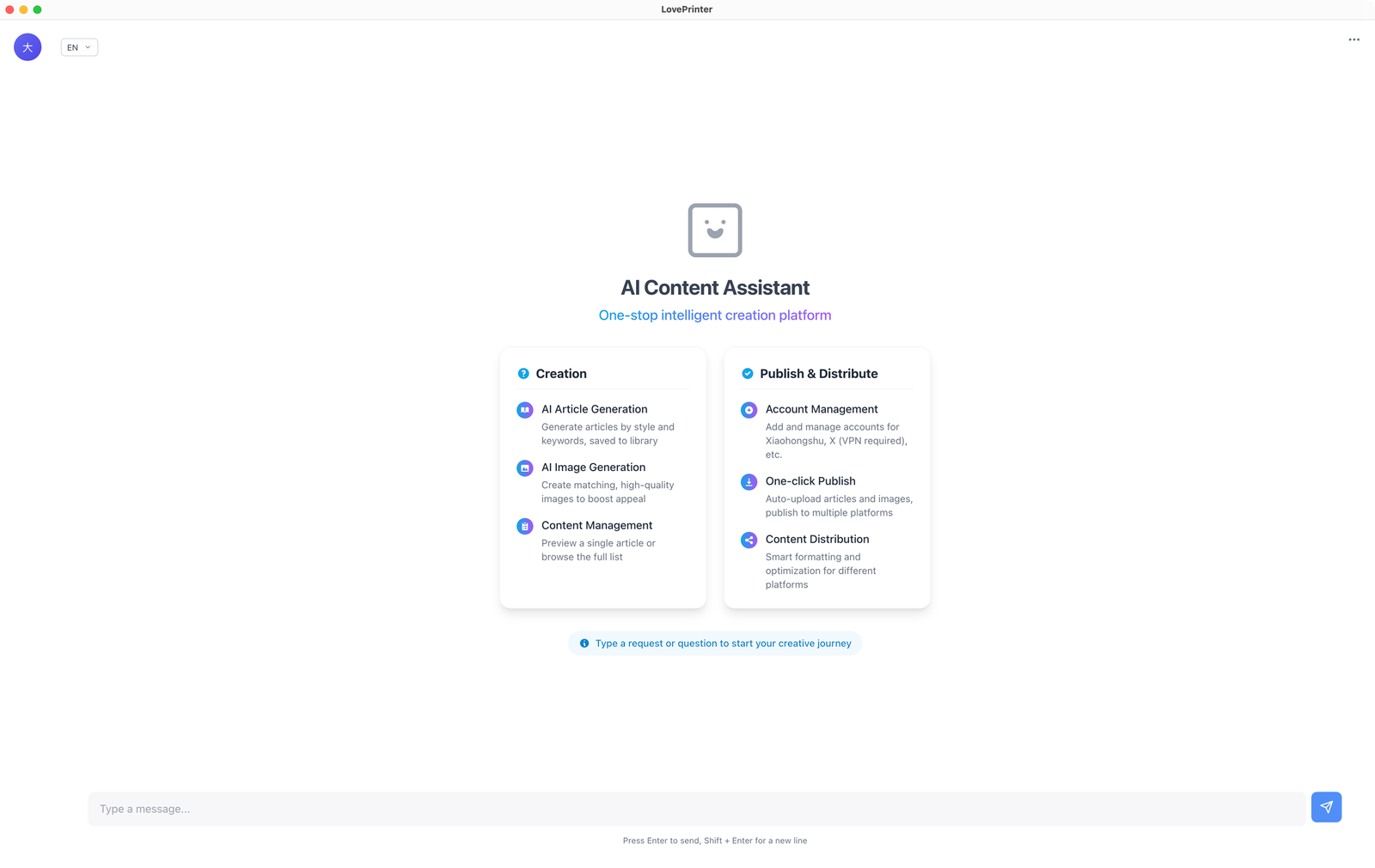Click 'Type a request or question' hint text
Viewport: 1375px width, 868px height.
click(723, 644)
